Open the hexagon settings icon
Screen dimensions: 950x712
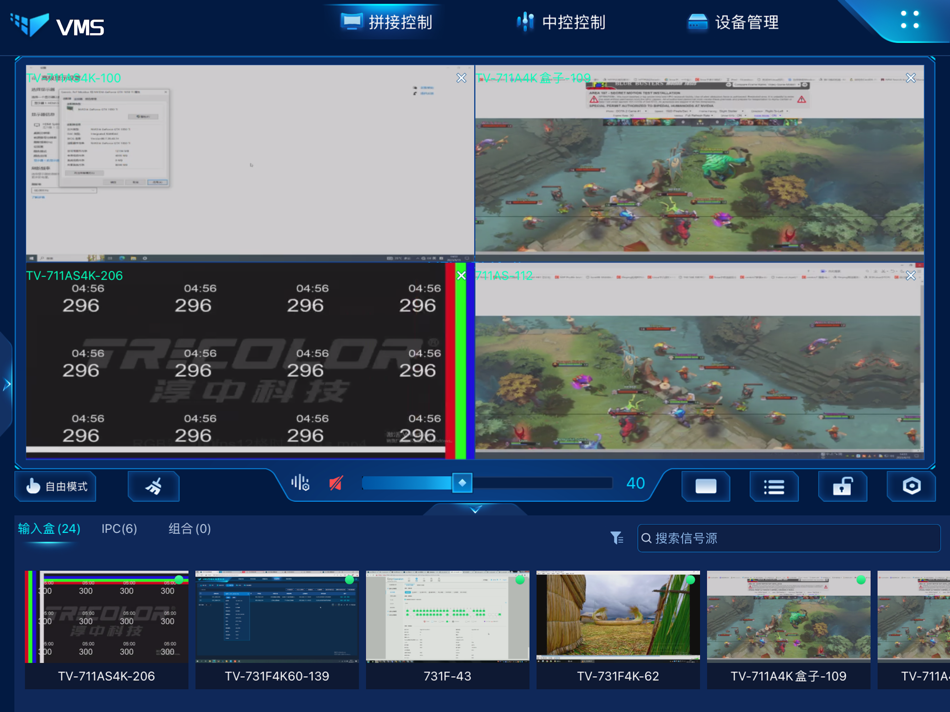point(911,486)
